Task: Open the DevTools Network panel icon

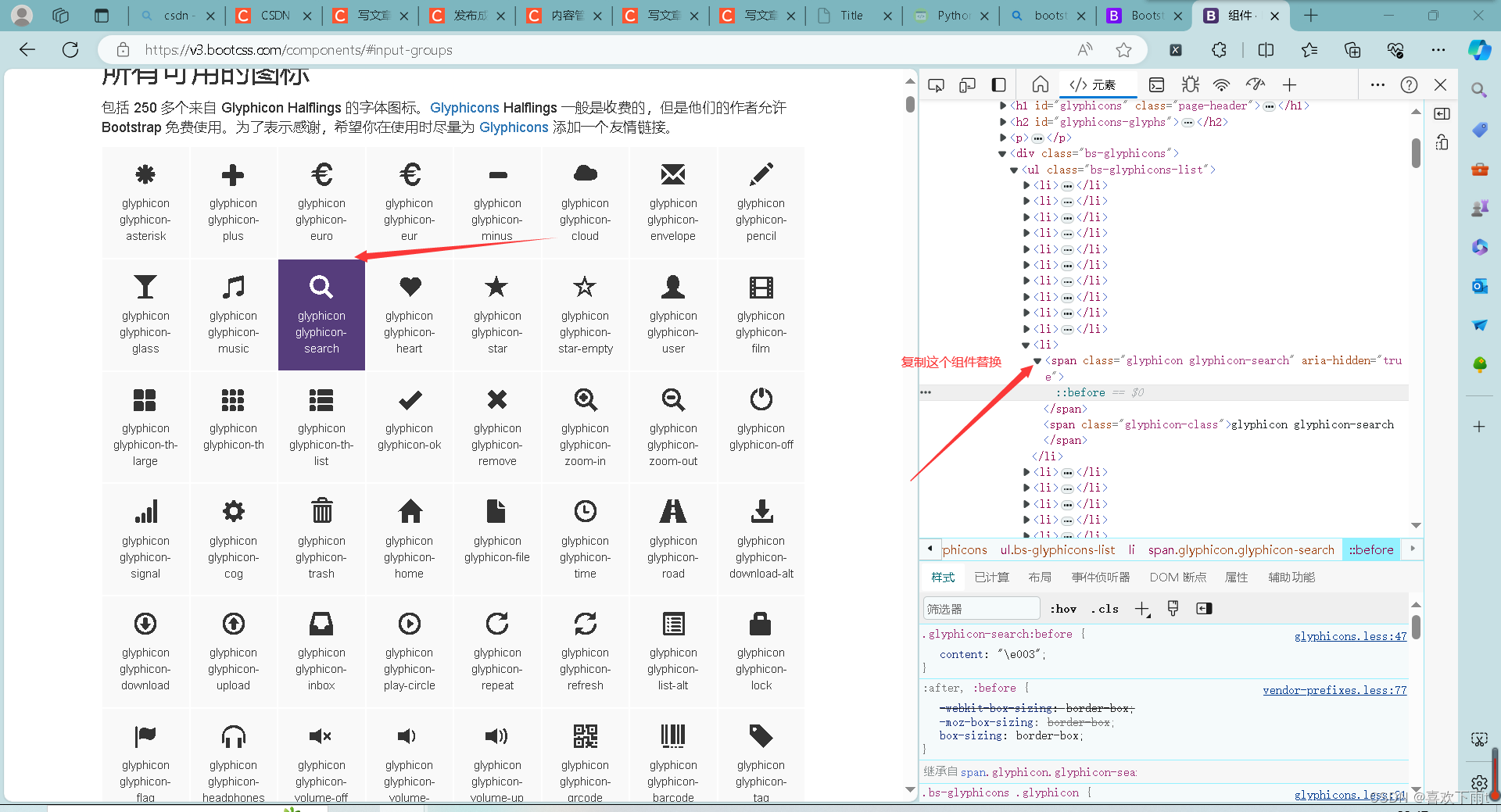Action: [1222, 84]
